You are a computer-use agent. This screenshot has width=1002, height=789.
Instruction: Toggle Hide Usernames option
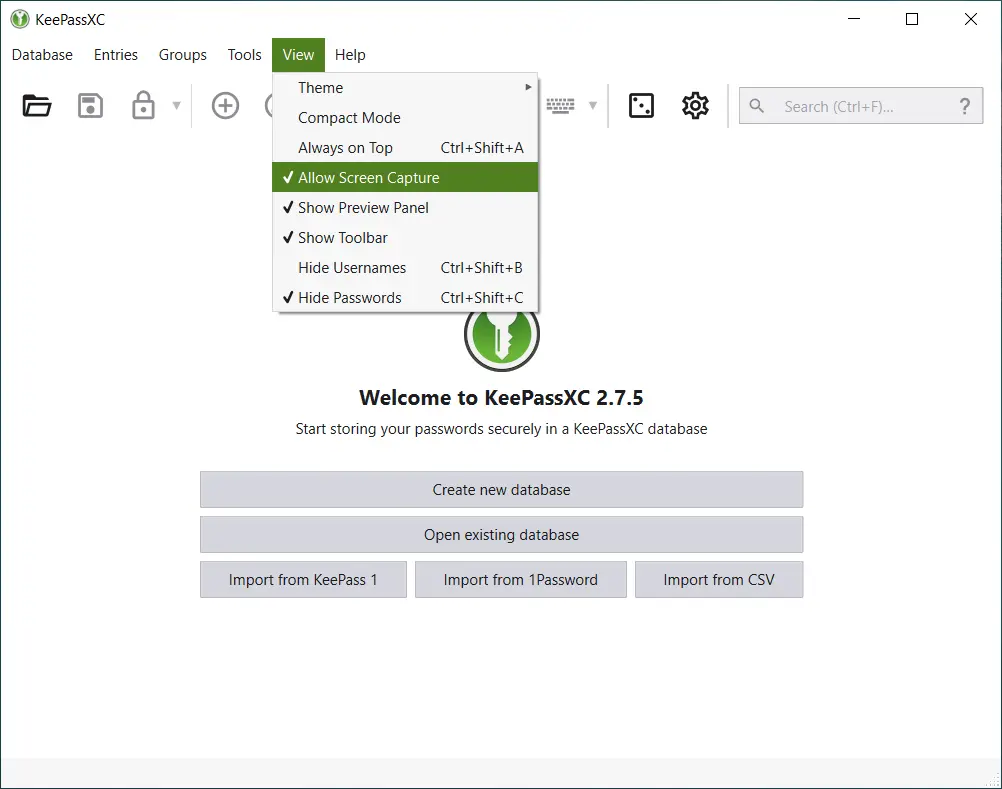tap(405, 268)
